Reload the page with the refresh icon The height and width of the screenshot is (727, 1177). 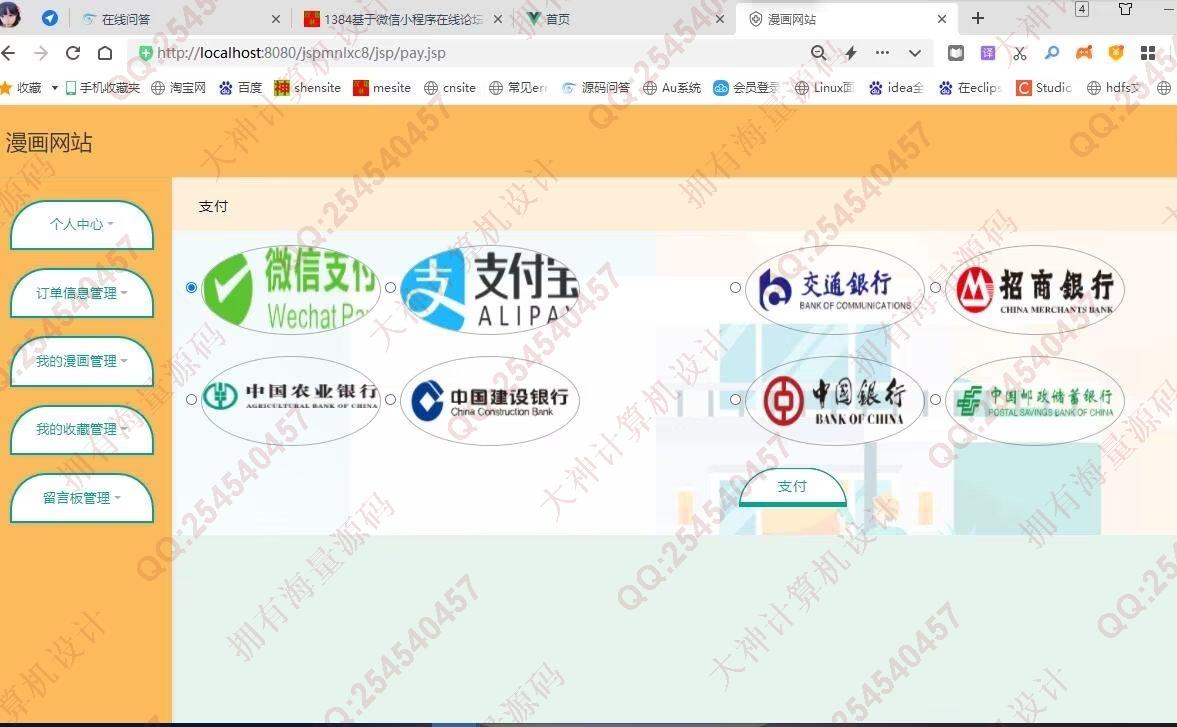(73, 53)
